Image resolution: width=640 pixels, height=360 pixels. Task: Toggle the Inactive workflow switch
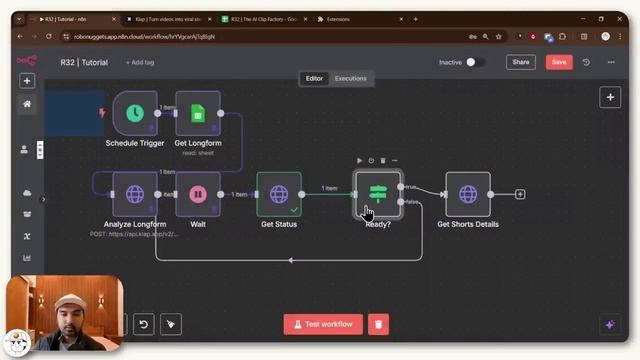(x=476, y=62)
